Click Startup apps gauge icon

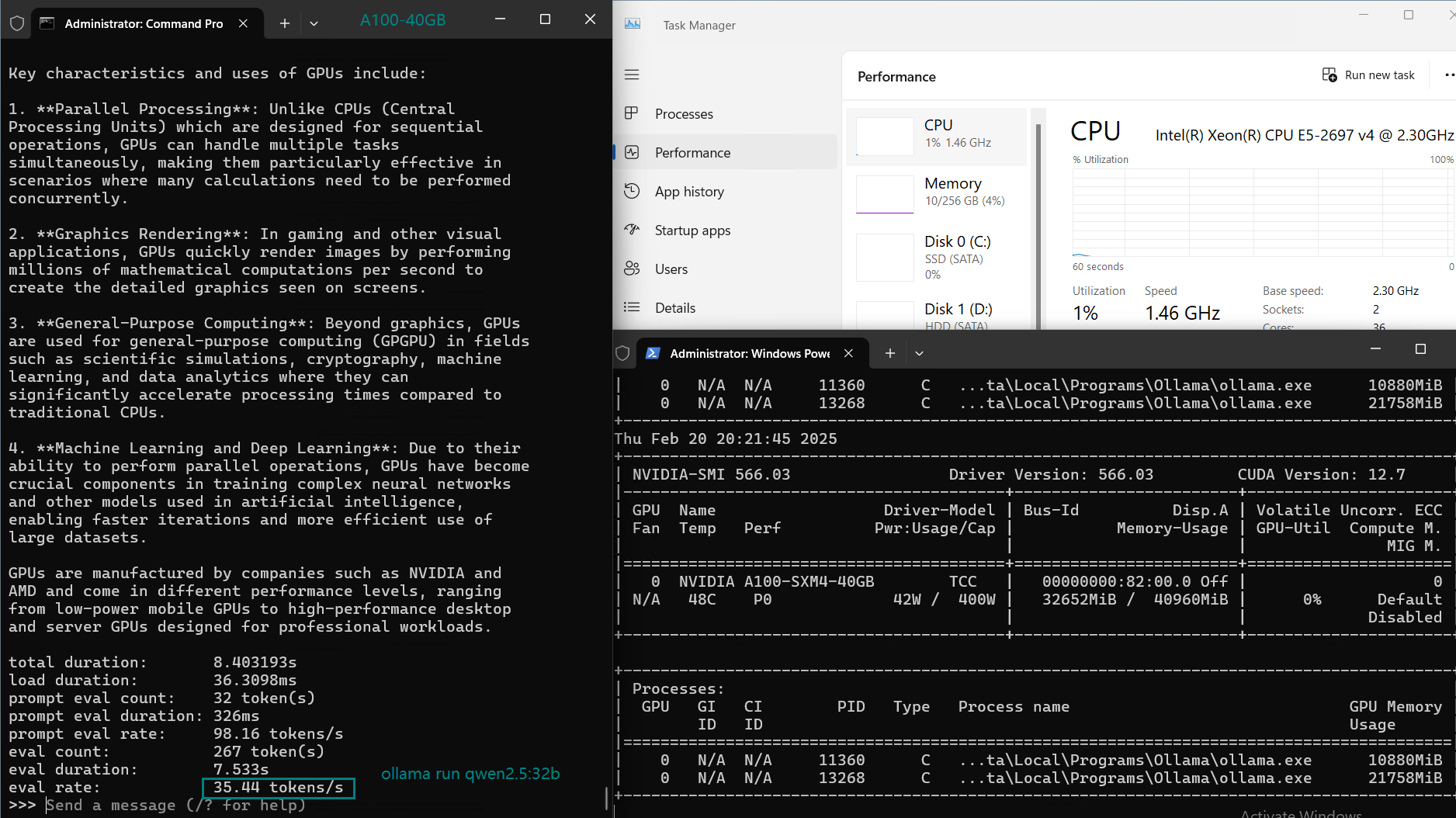[632, 230]
